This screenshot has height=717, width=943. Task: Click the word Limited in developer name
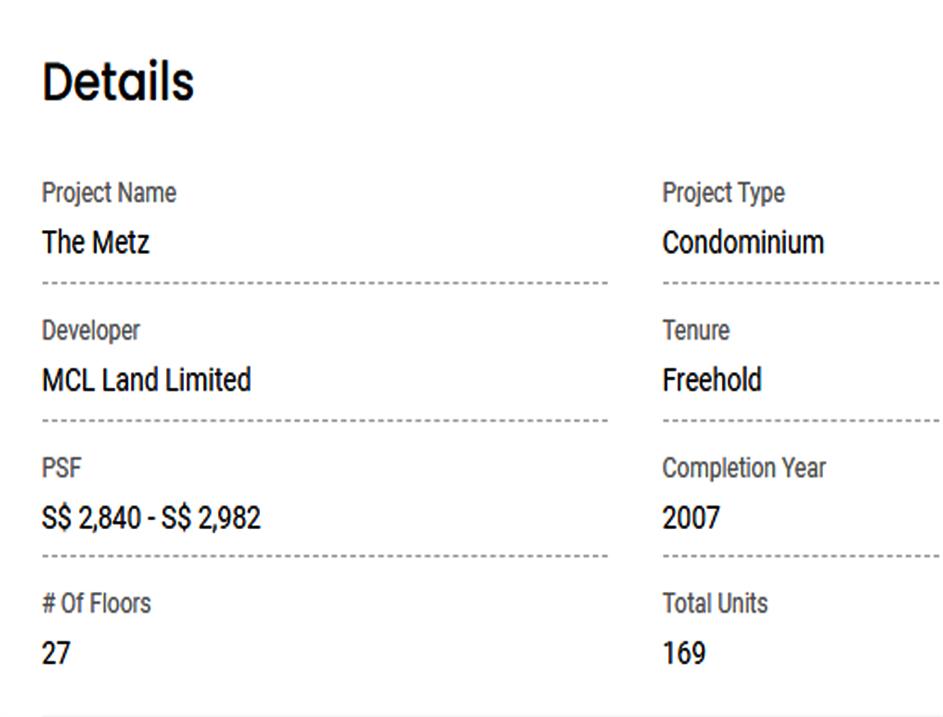coord(210,381)
